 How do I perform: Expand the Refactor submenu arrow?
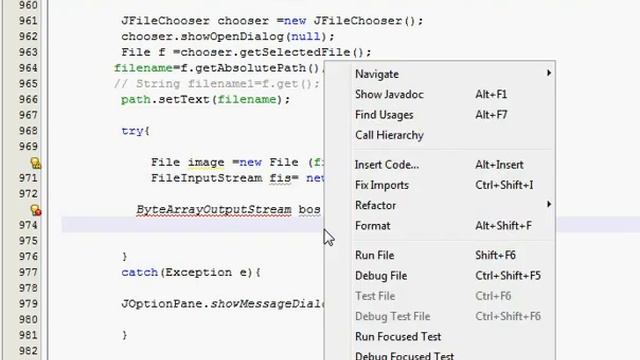point(549,204)
